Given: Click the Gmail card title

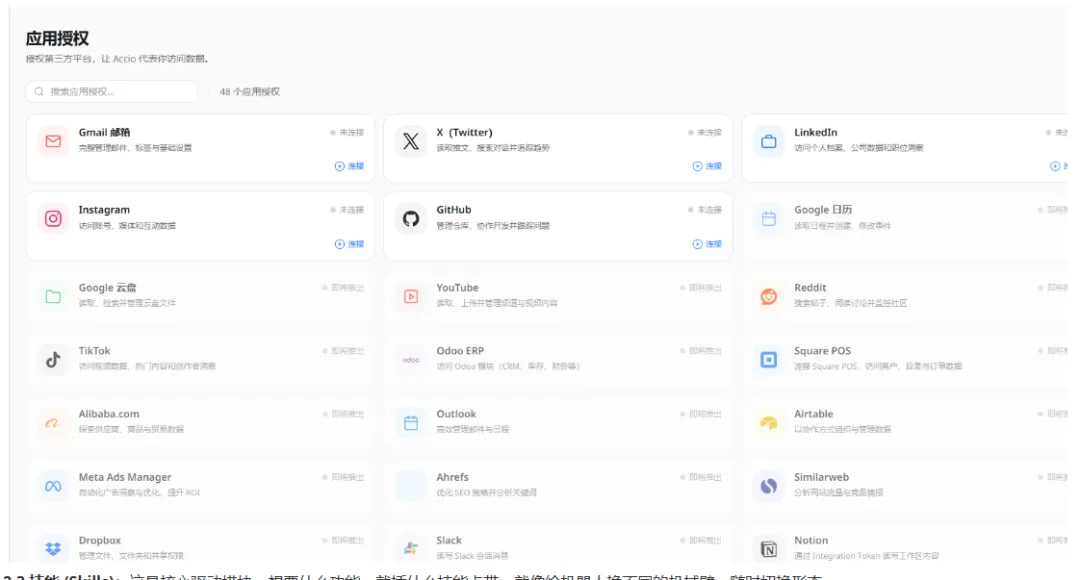Looking at the screenshot, I should pyautogui.click(x=104, y=132).
